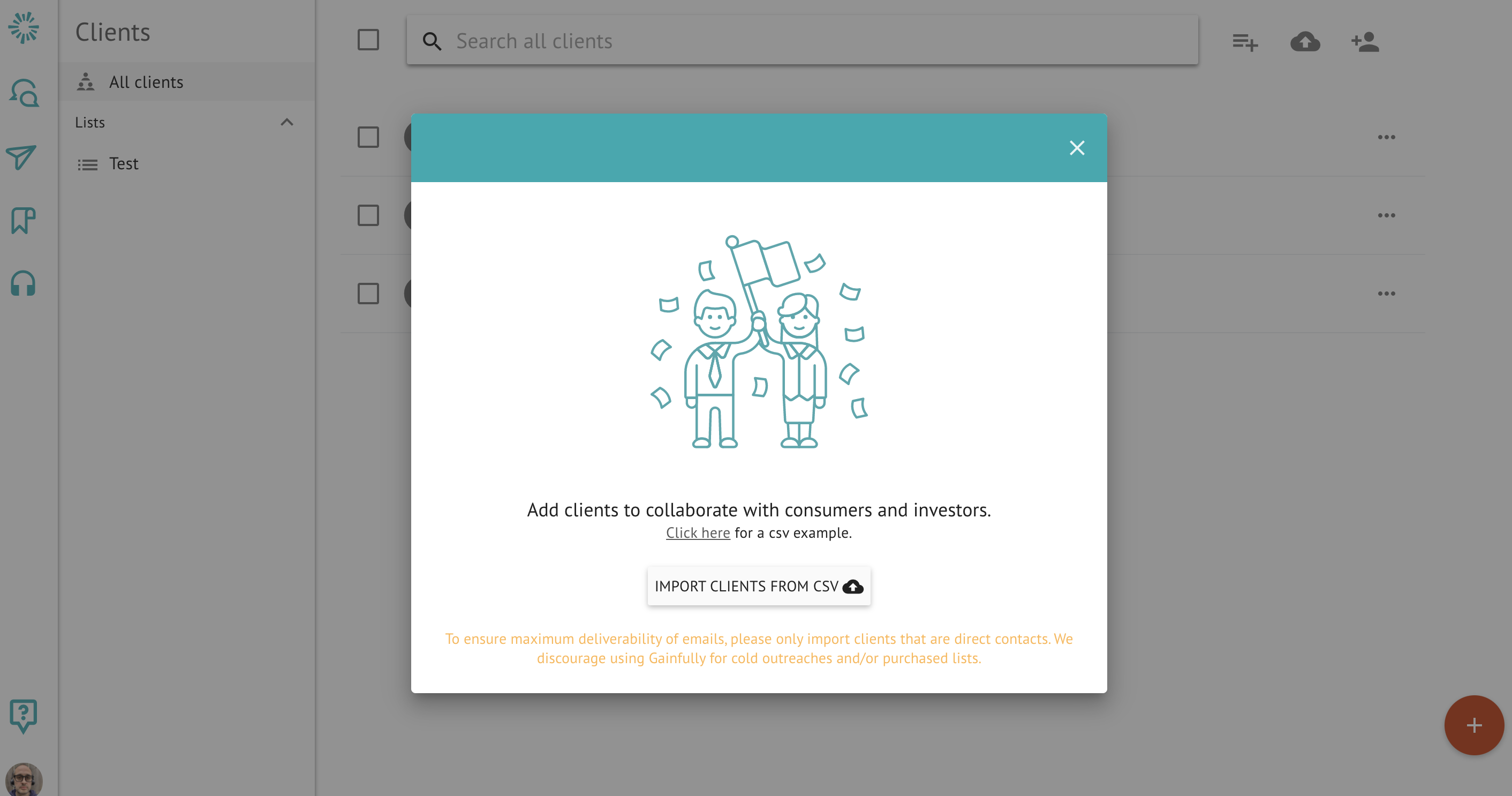Check the third client row checkbox
The width and height of the screenshot is (1512, 796).
click(368, 294)
